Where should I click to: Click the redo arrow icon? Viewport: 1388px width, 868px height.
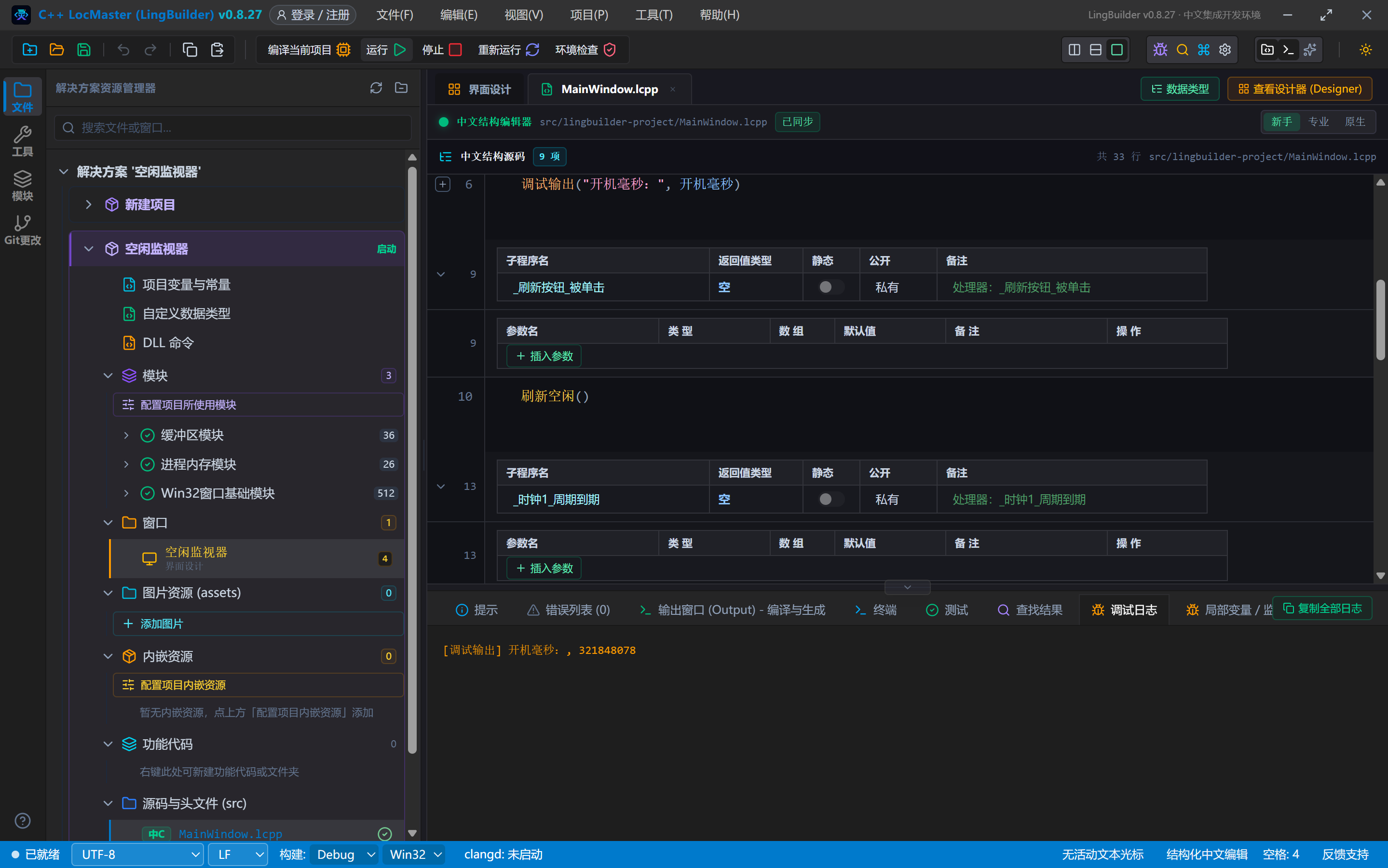tap(150, 50)
